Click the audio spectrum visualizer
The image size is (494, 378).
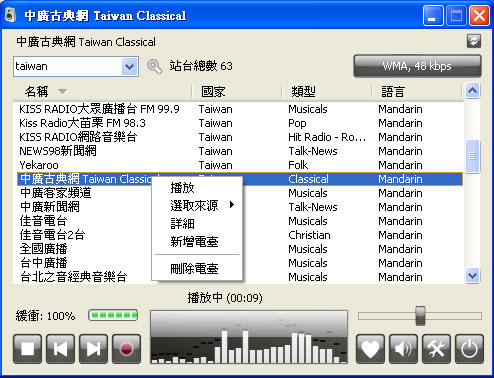coord(249,337)
